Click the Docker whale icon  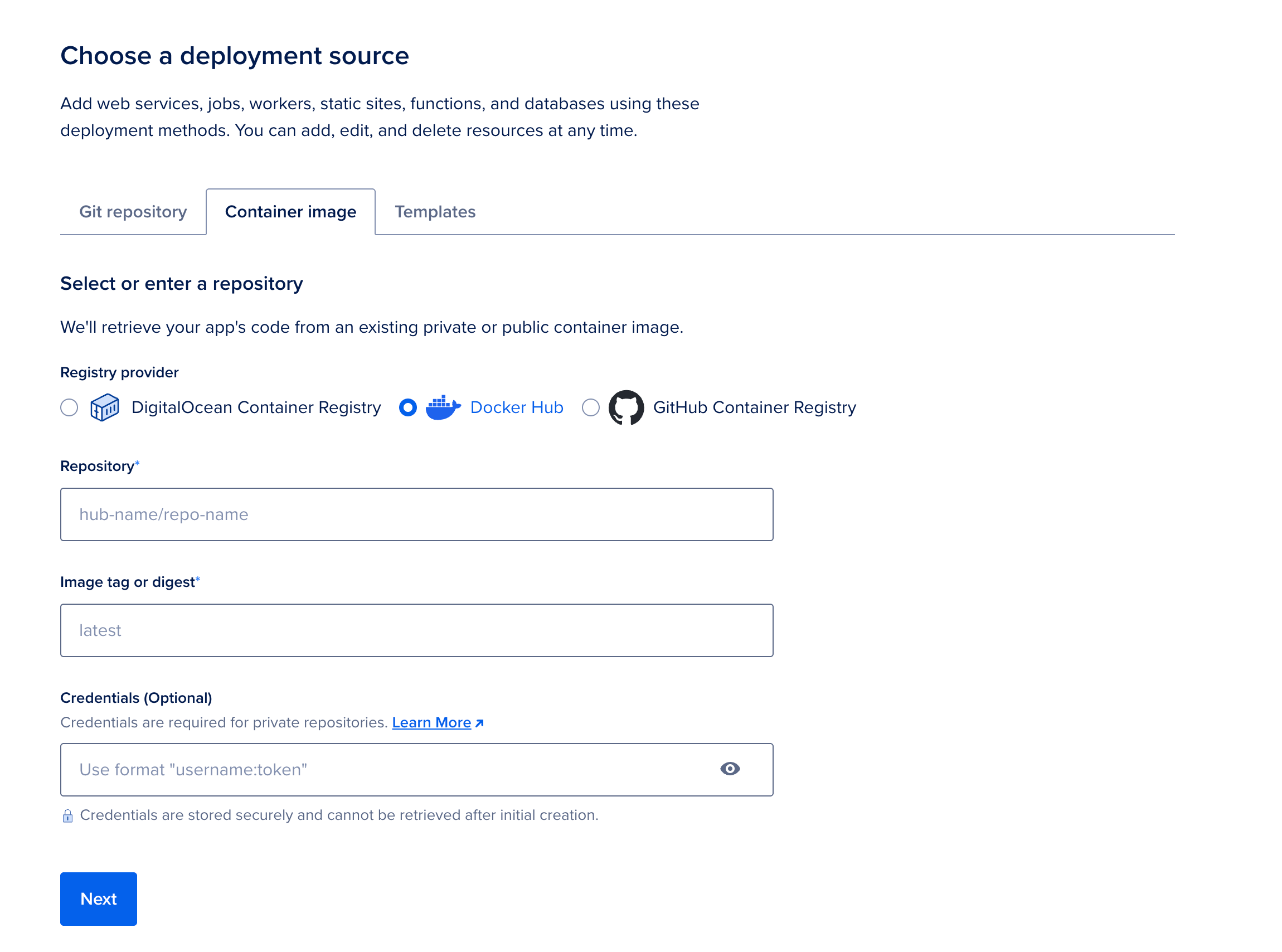(443, 407)
